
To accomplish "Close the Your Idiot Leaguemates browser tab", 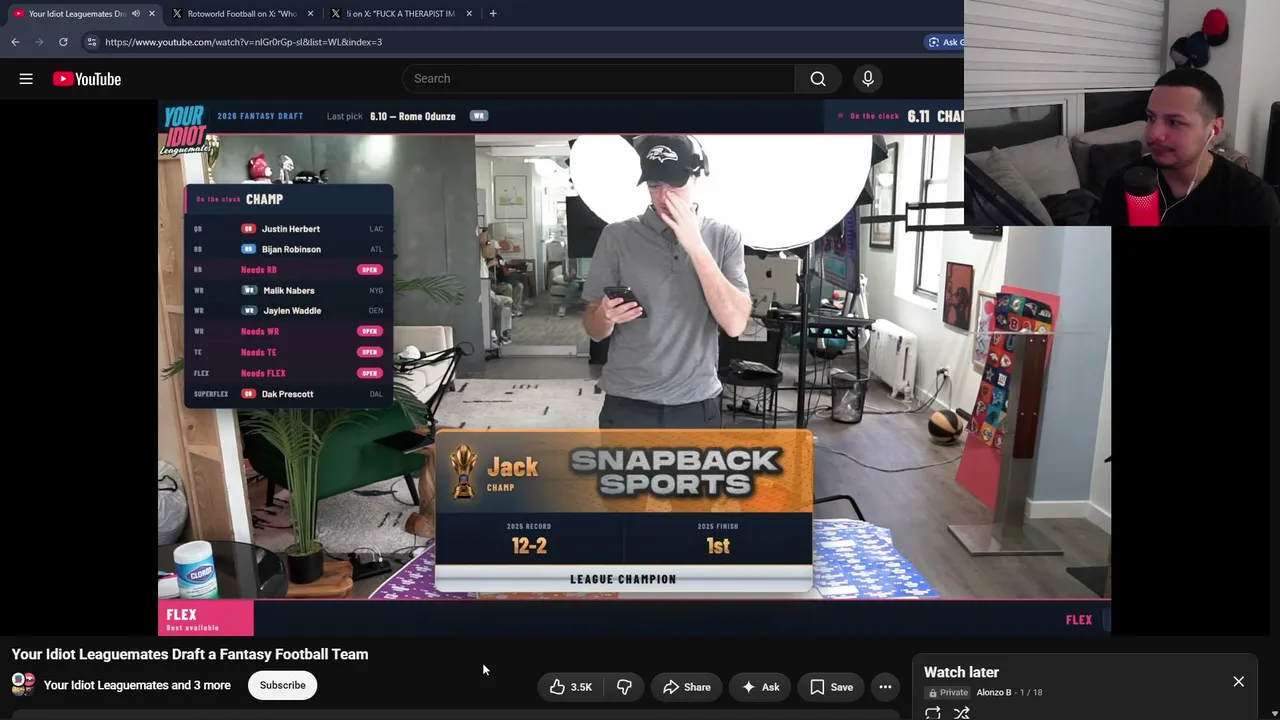I will [x=152, y=14].
